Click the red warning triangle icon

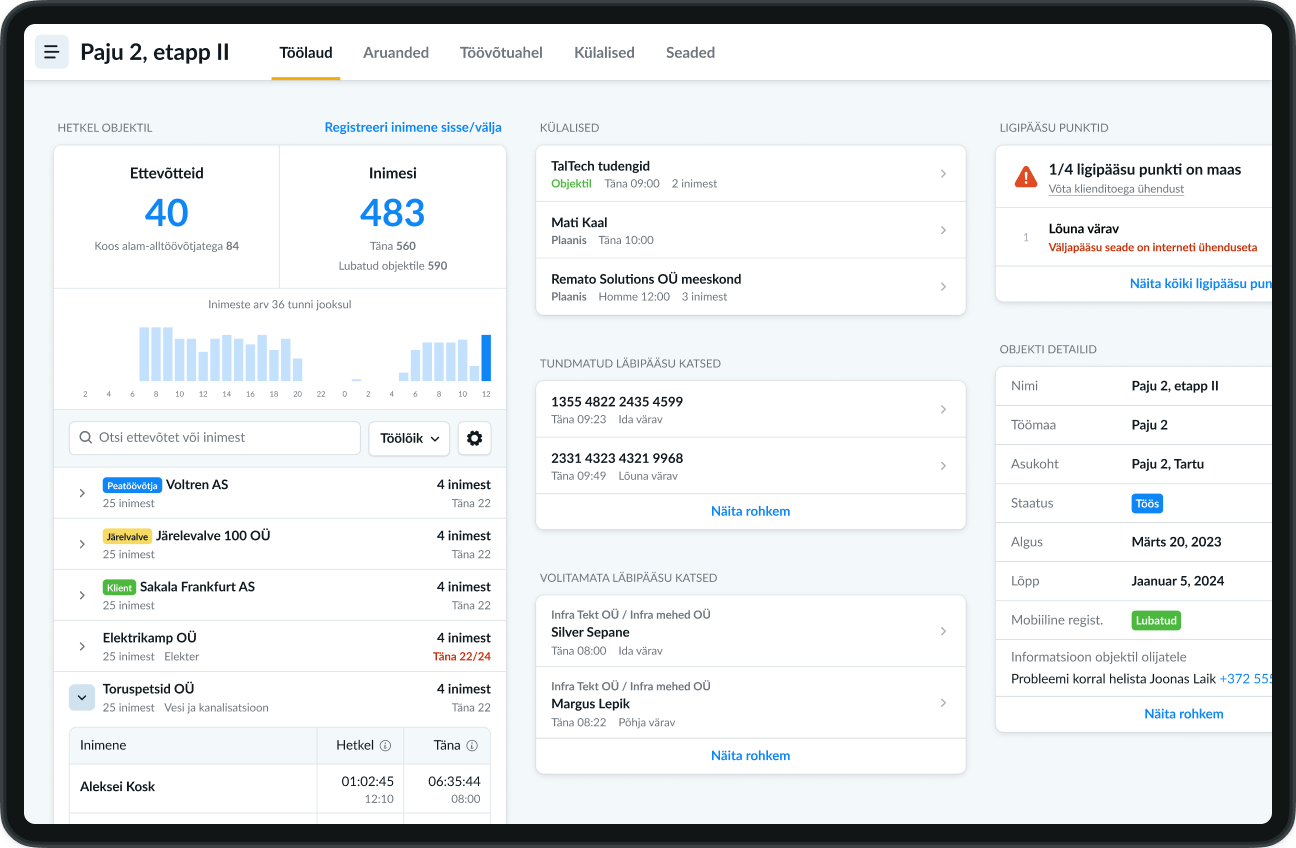coord(1026,177)
